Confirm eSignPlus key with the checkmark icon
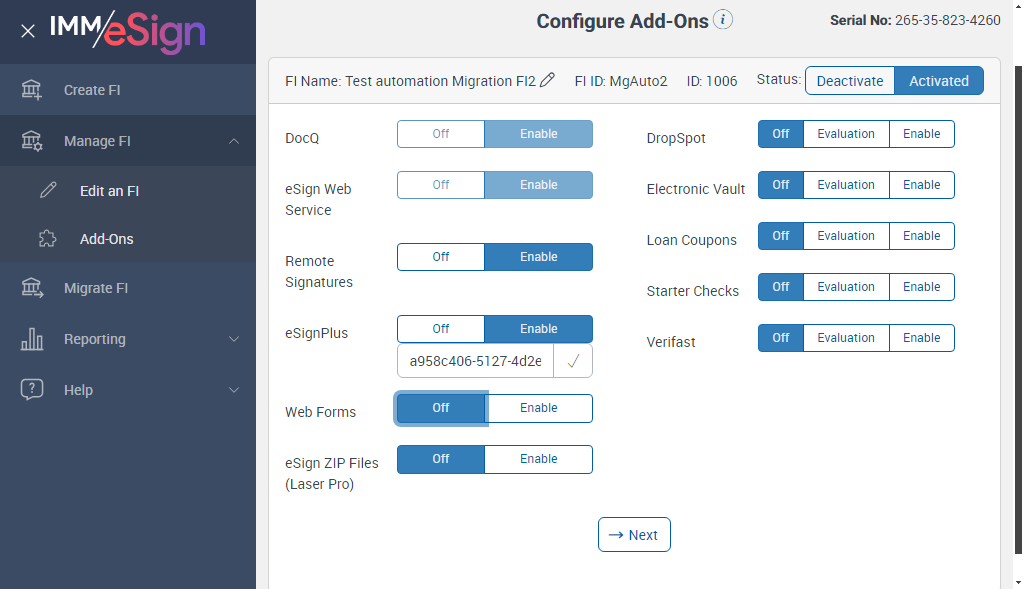The height and width of the screenshot is (589, 1024). coord(573,362)
